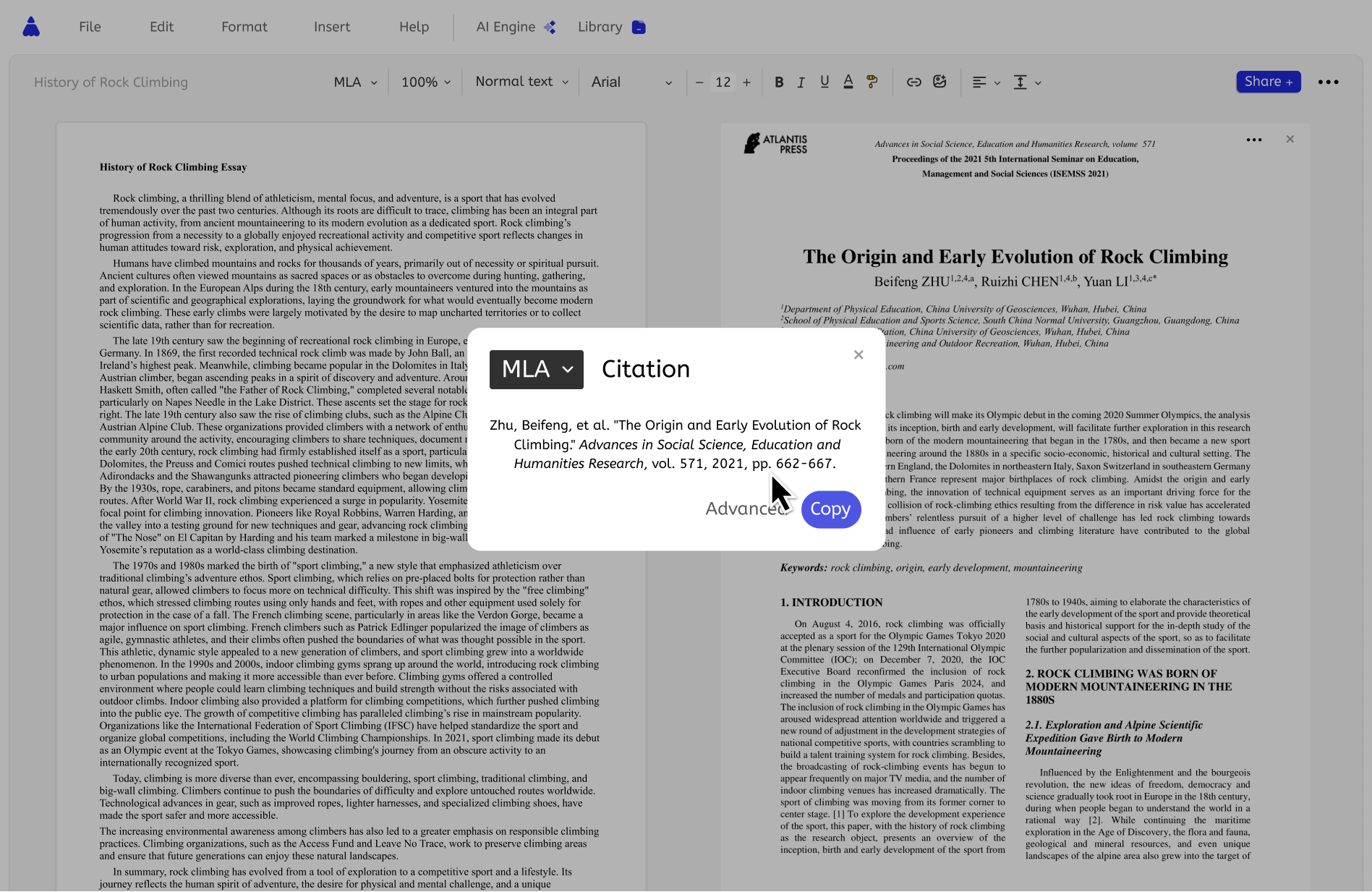Open the source panel three-dot menu

[x=1254, y=140]
